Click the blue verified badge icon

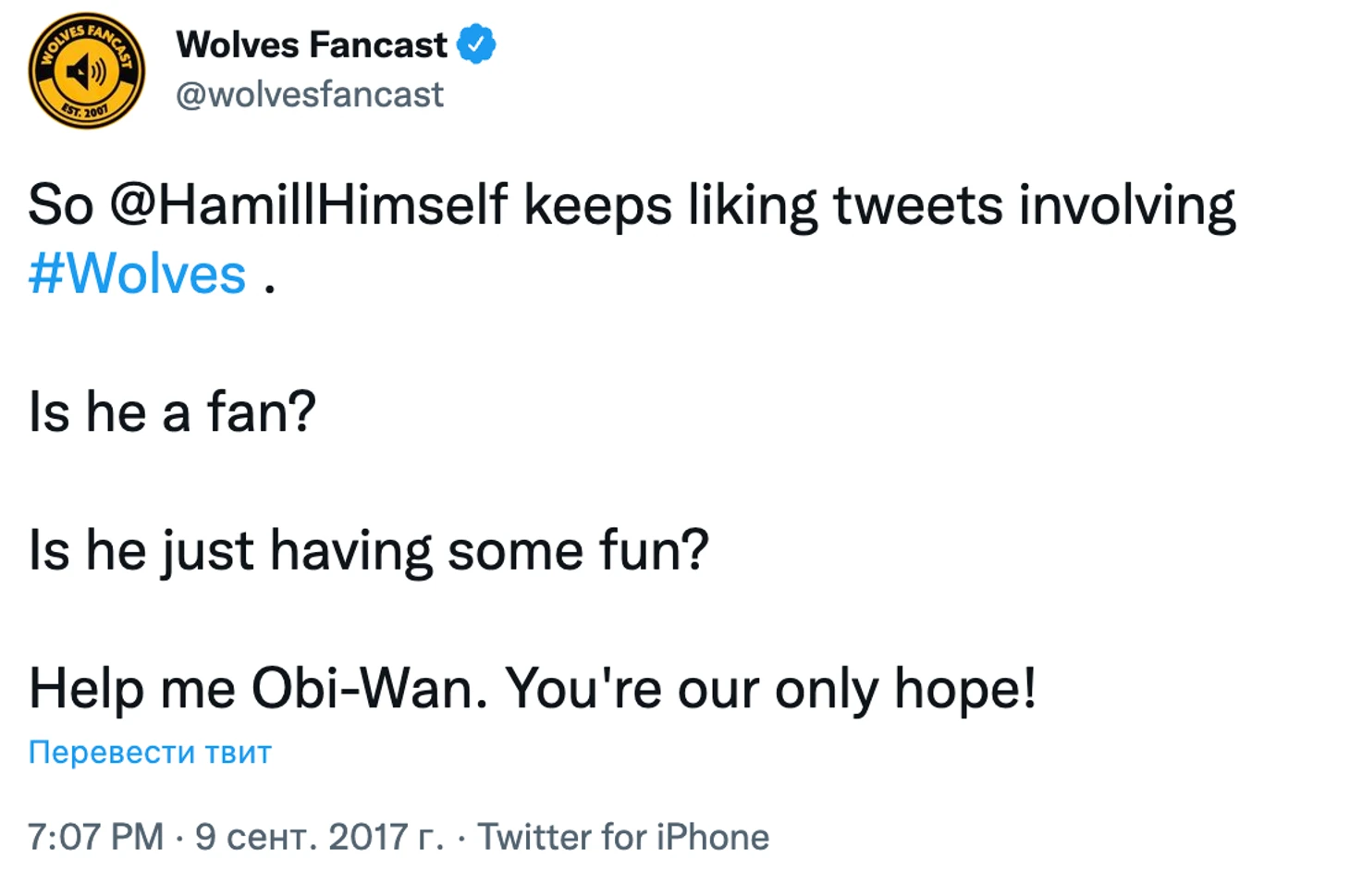476,44
